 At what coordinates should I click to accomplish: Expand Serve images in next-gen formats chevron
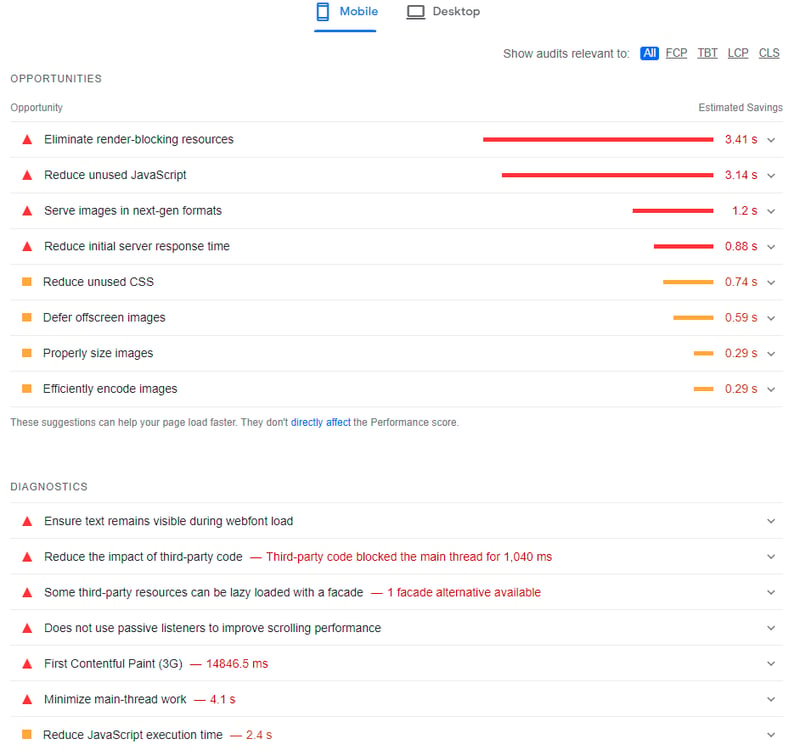pos(771,211)
